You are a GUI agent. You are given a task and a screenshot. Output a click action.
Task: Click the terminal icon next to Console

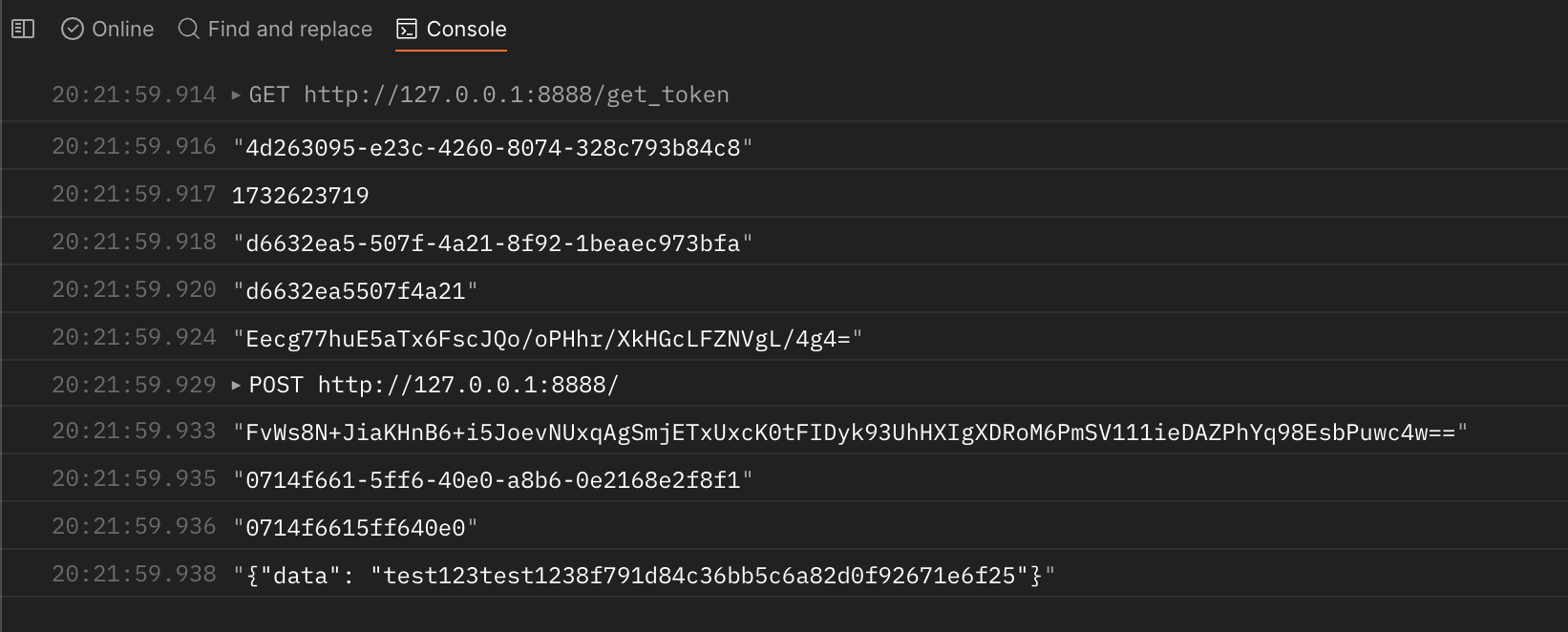[407, 29]
